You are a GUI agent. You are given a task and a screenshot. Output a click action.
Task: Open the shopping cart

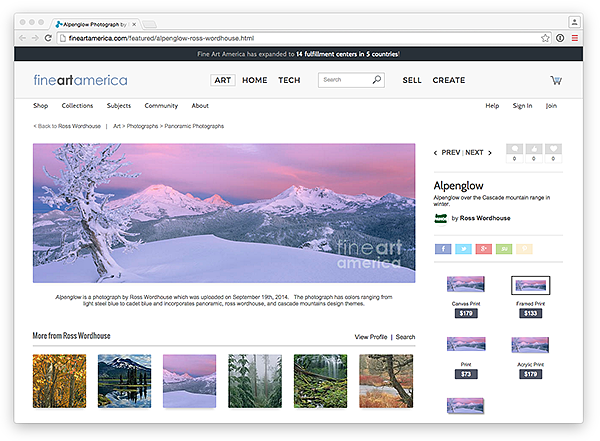pyautogui.click(x=555, y=80)
